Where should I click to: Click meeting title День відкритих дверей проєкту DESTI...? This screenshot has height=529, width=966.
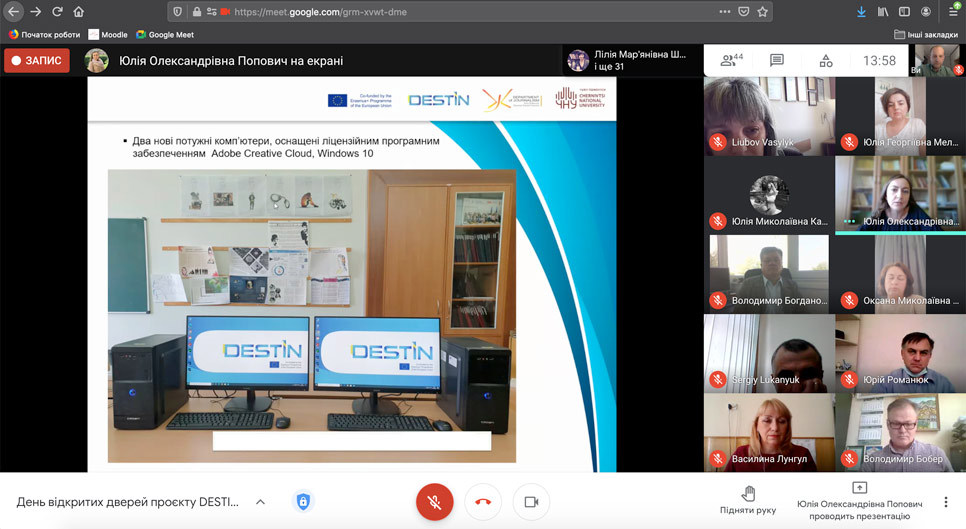128,502
